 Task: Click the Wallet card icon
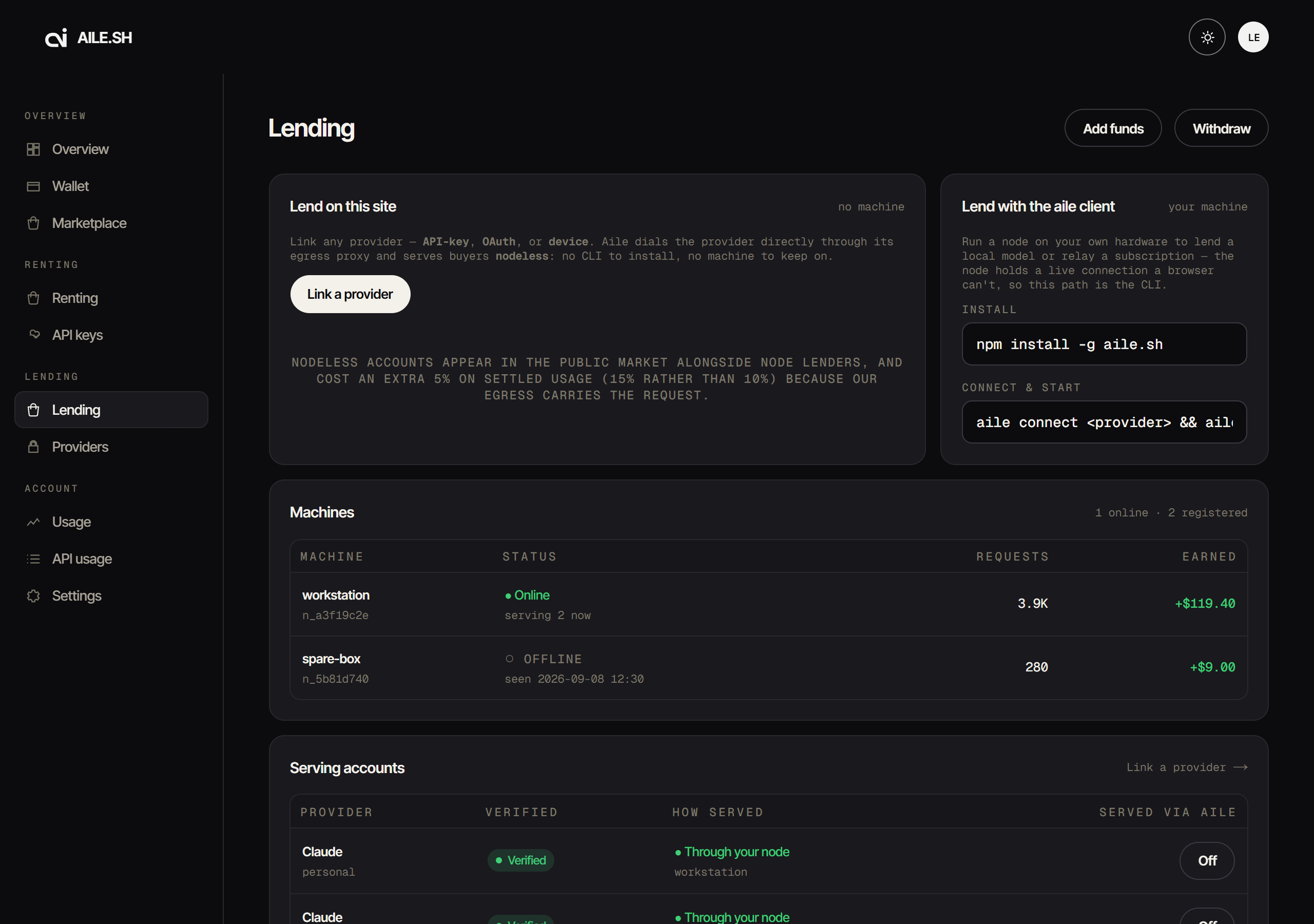tap(33, 187)
